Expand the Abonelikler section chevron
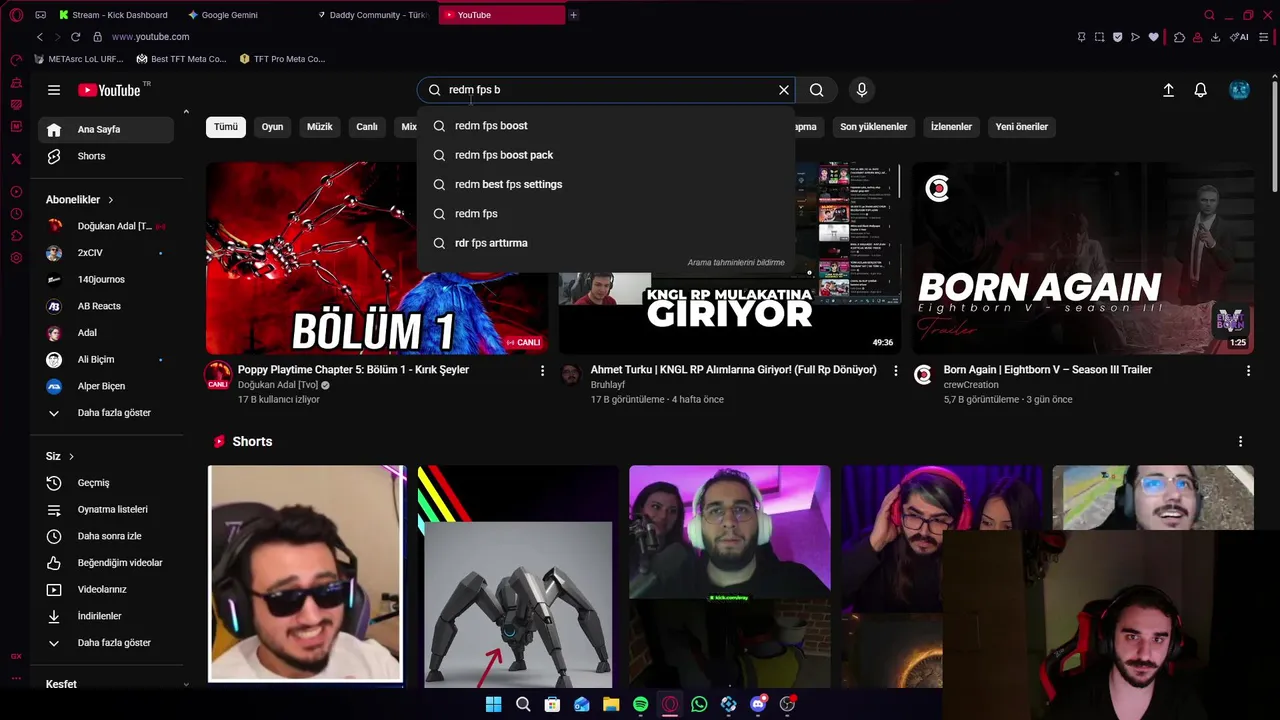Viewport: 1280px width, 720px height. (x=111, y=200)
